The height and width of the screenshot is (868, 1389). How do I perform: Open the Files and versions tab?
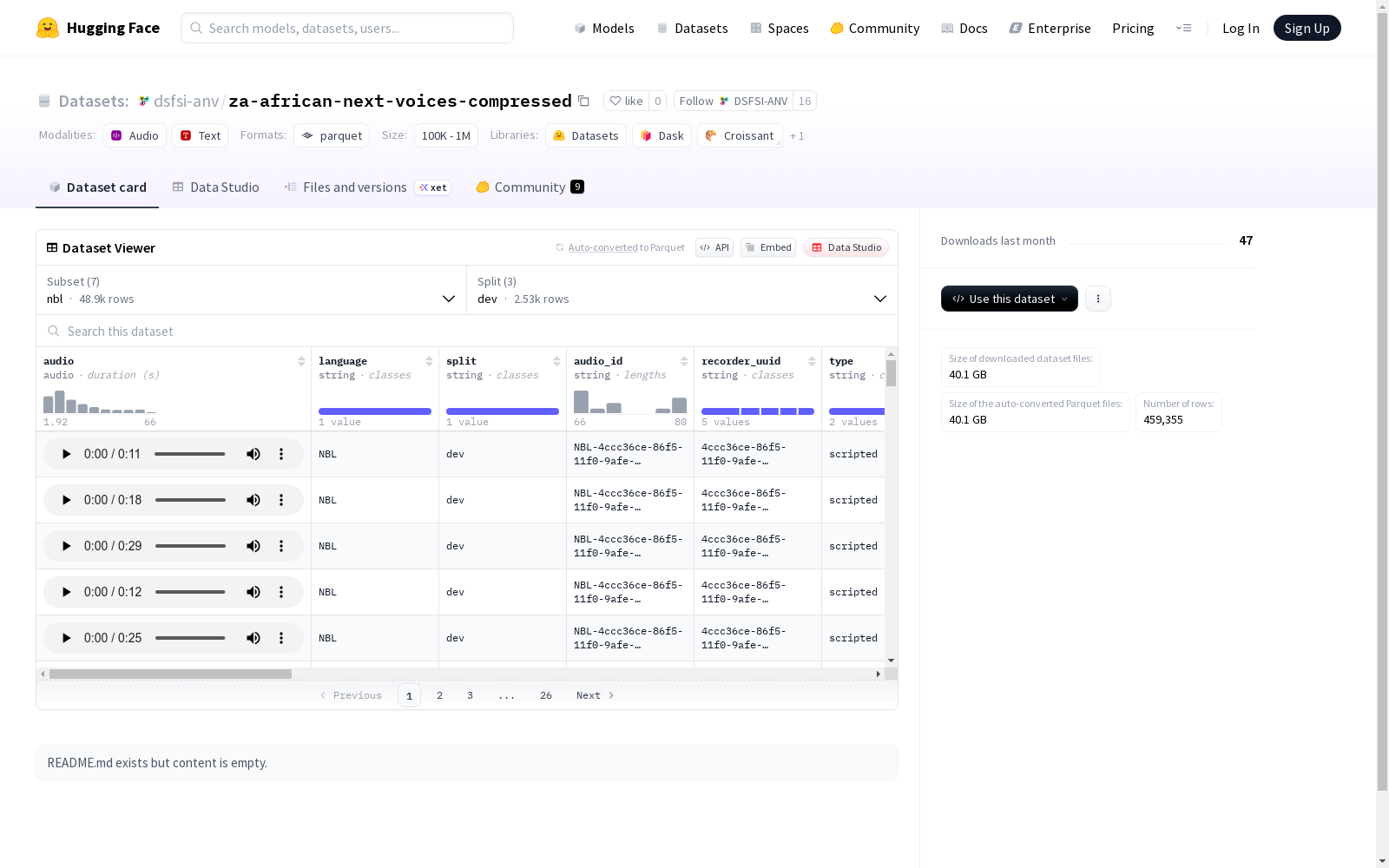click(367, 187)
